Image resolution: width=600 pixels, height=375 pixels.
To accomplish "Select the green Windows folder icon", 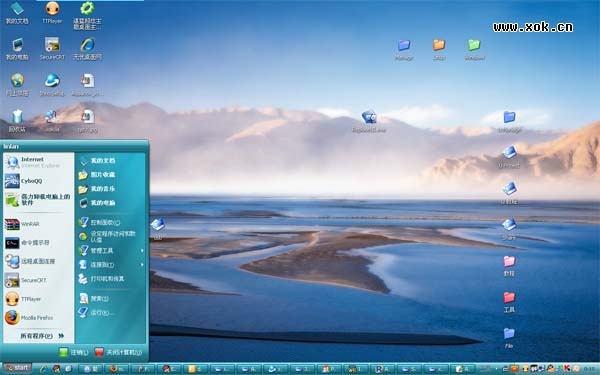I will 474,49.
